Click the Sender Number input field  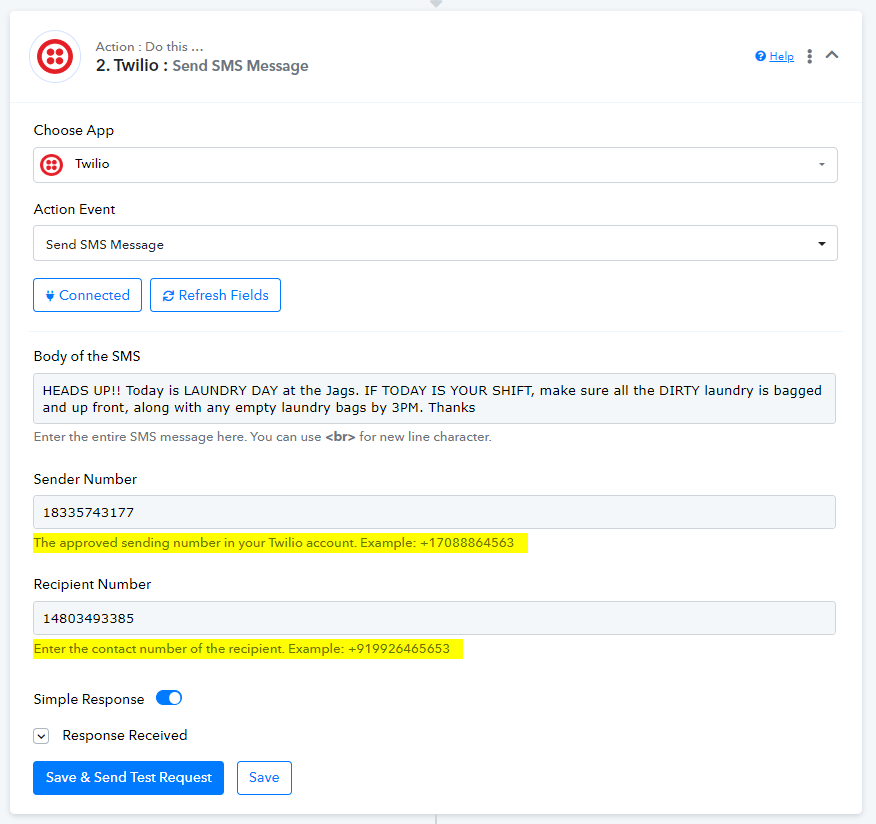[x=434, y=512]
